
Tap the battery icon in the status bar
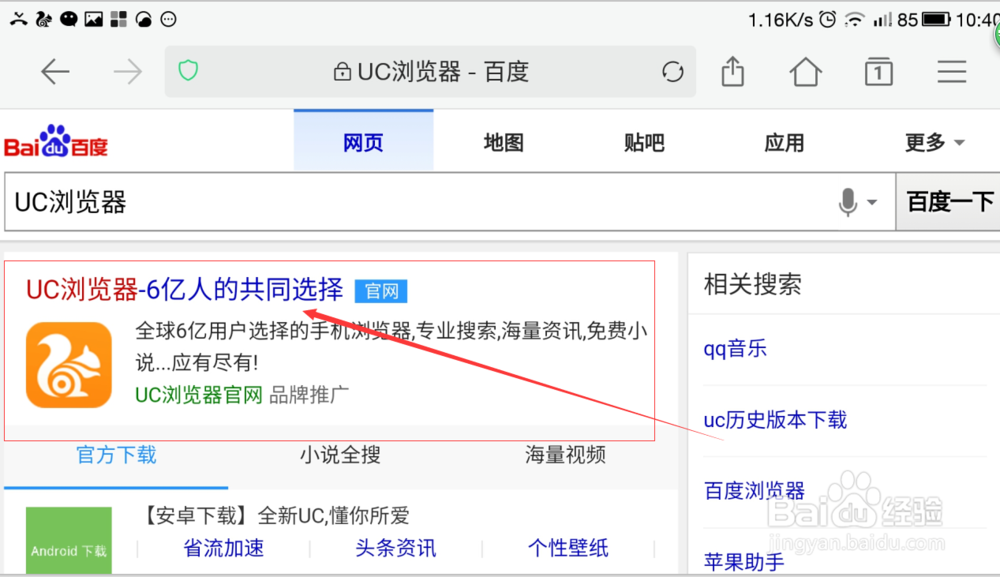[936, 20]
